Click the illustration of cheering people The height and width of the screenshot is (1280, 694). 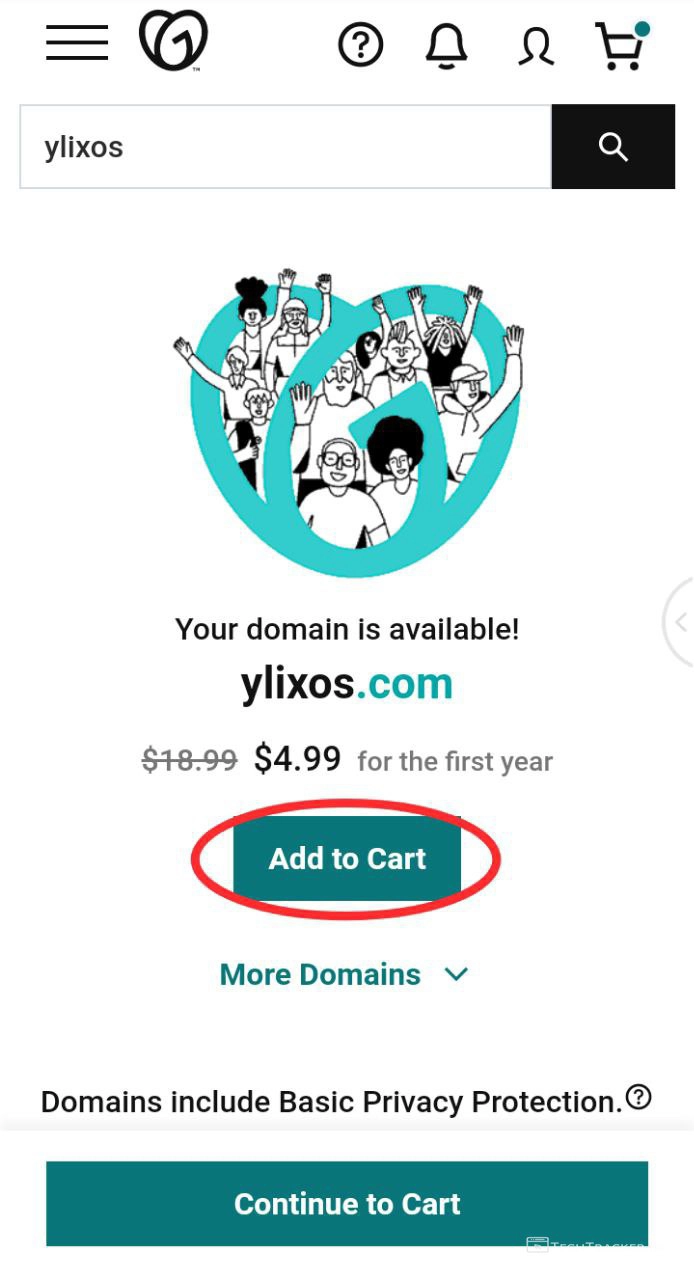[347, 420]
